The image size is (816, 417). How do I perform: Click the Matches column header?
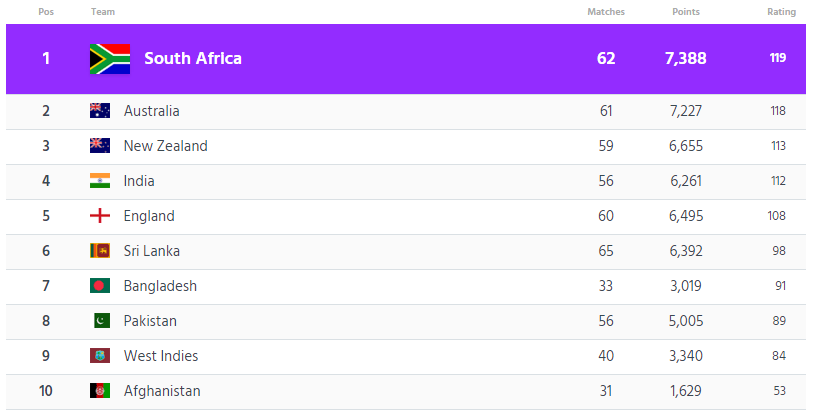606,12
